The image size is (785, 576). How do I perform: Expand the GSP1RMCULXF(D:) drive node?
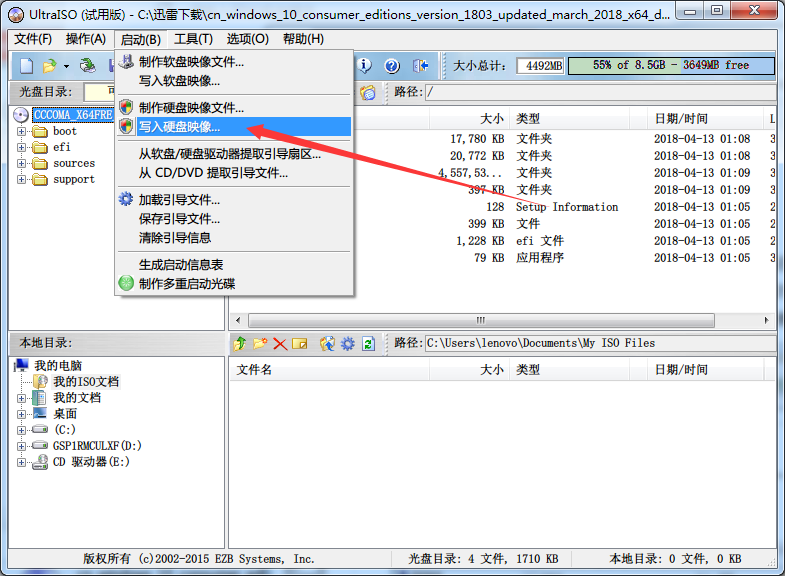point(21,446)
